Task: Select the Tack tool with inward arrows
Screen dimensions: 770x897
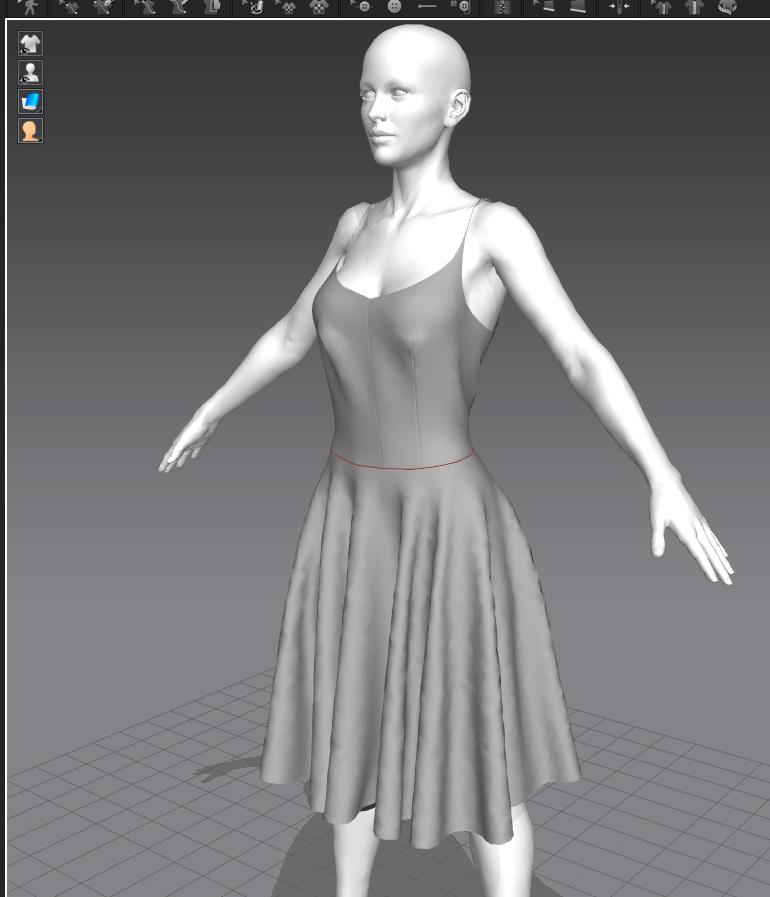Action: coord(619,6)
